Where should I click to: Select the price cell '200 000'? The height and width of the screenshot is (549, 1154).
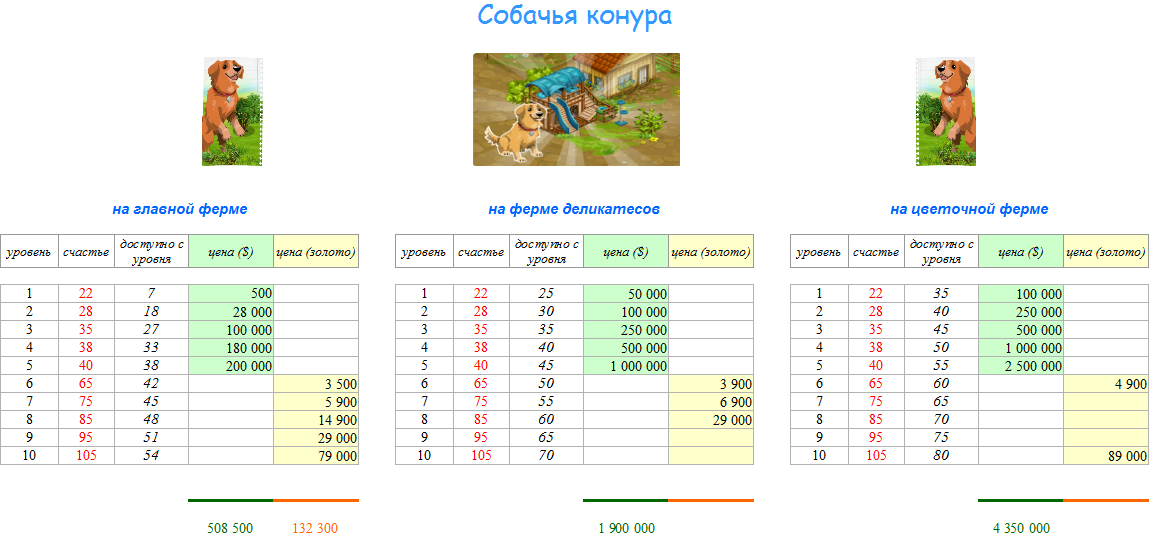pyautogui.click(x=231, y=365)
